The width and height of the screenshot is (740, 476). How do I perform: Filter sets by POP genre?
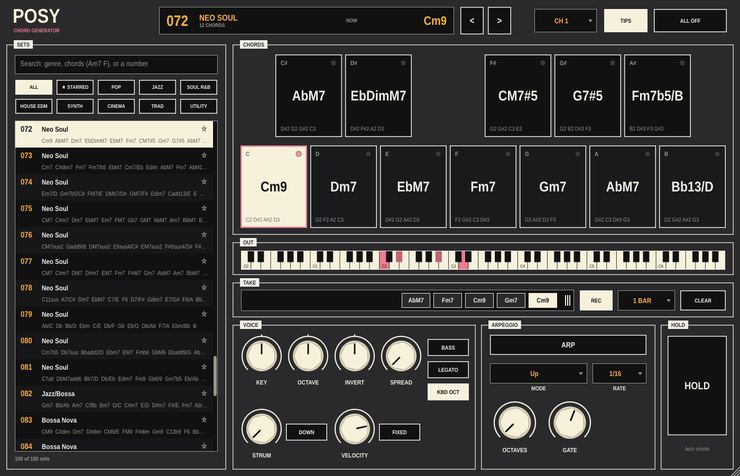(116, 87)
